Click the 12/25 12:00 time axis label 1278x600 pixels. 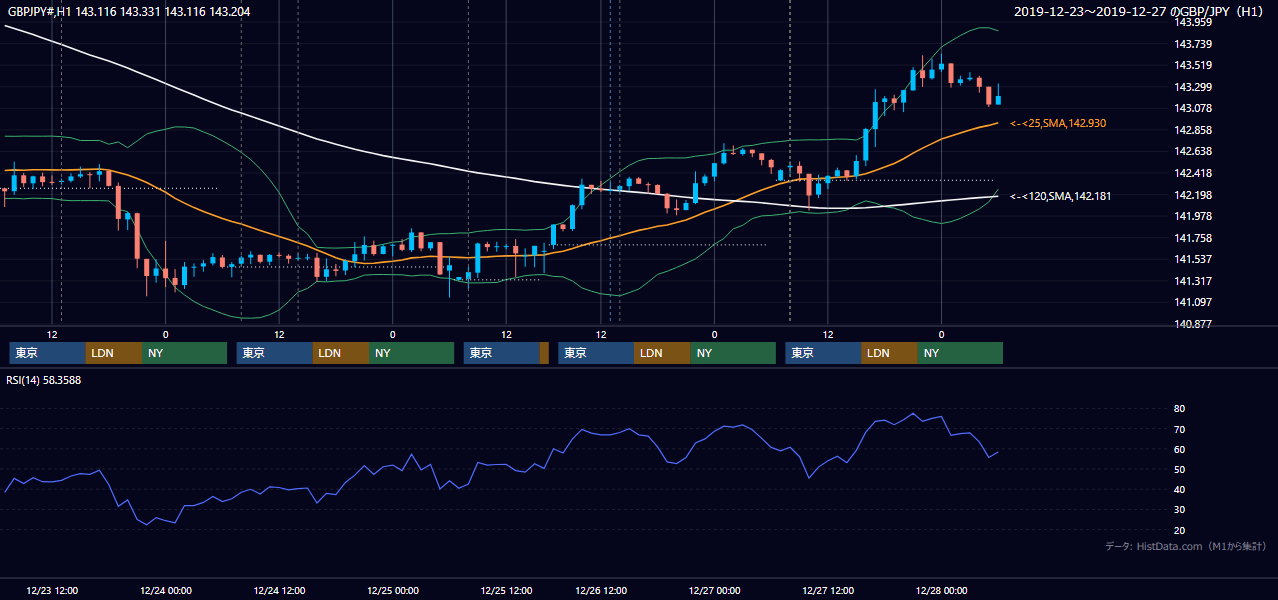coord(506,591)
